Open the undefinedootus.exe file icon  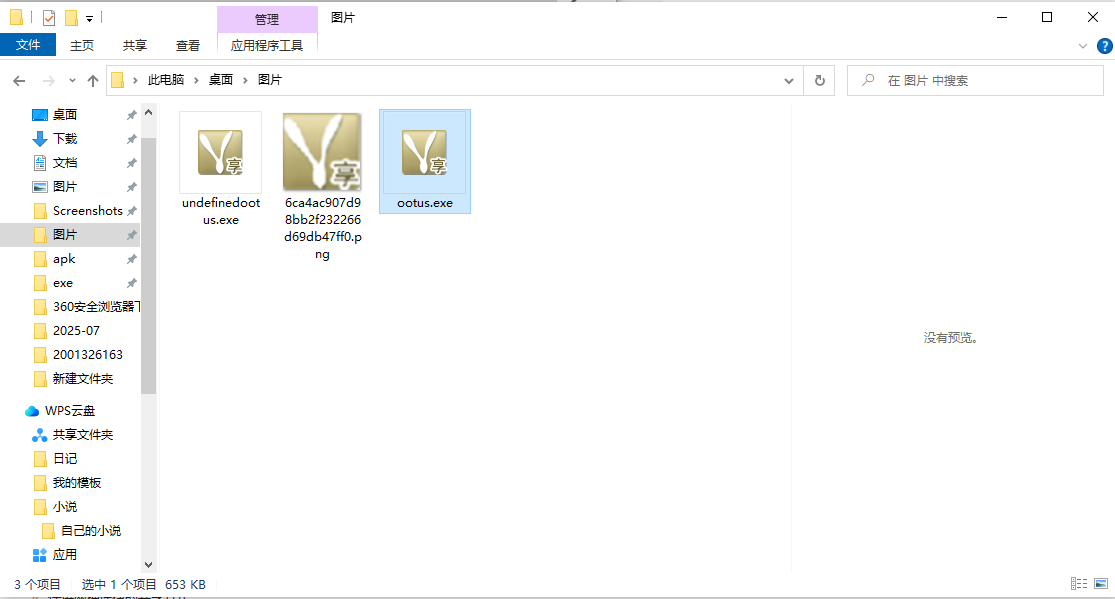[220, 152]
